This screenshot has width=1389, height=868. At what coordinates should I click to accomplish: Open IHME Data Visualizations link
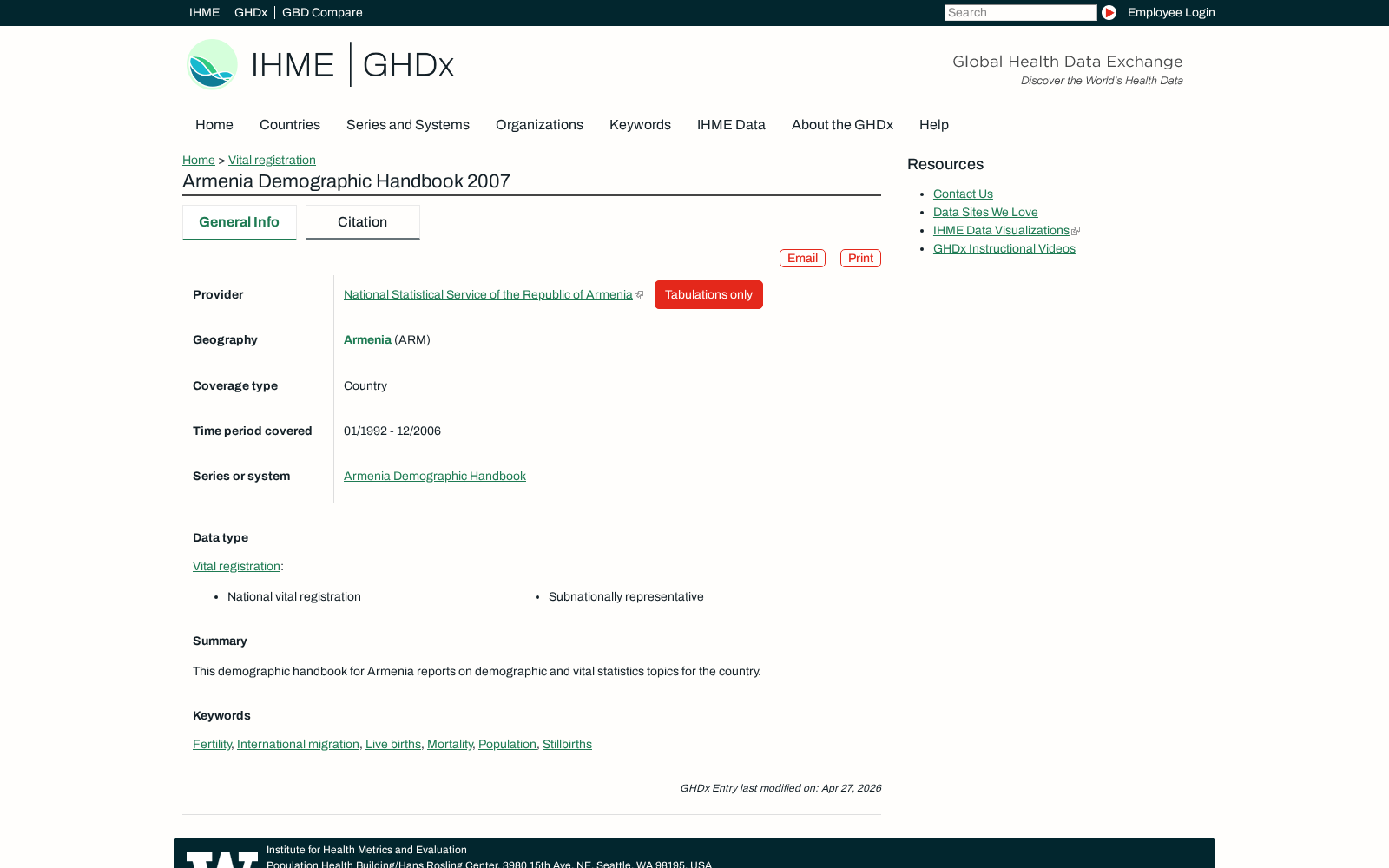coord(1001,230)
